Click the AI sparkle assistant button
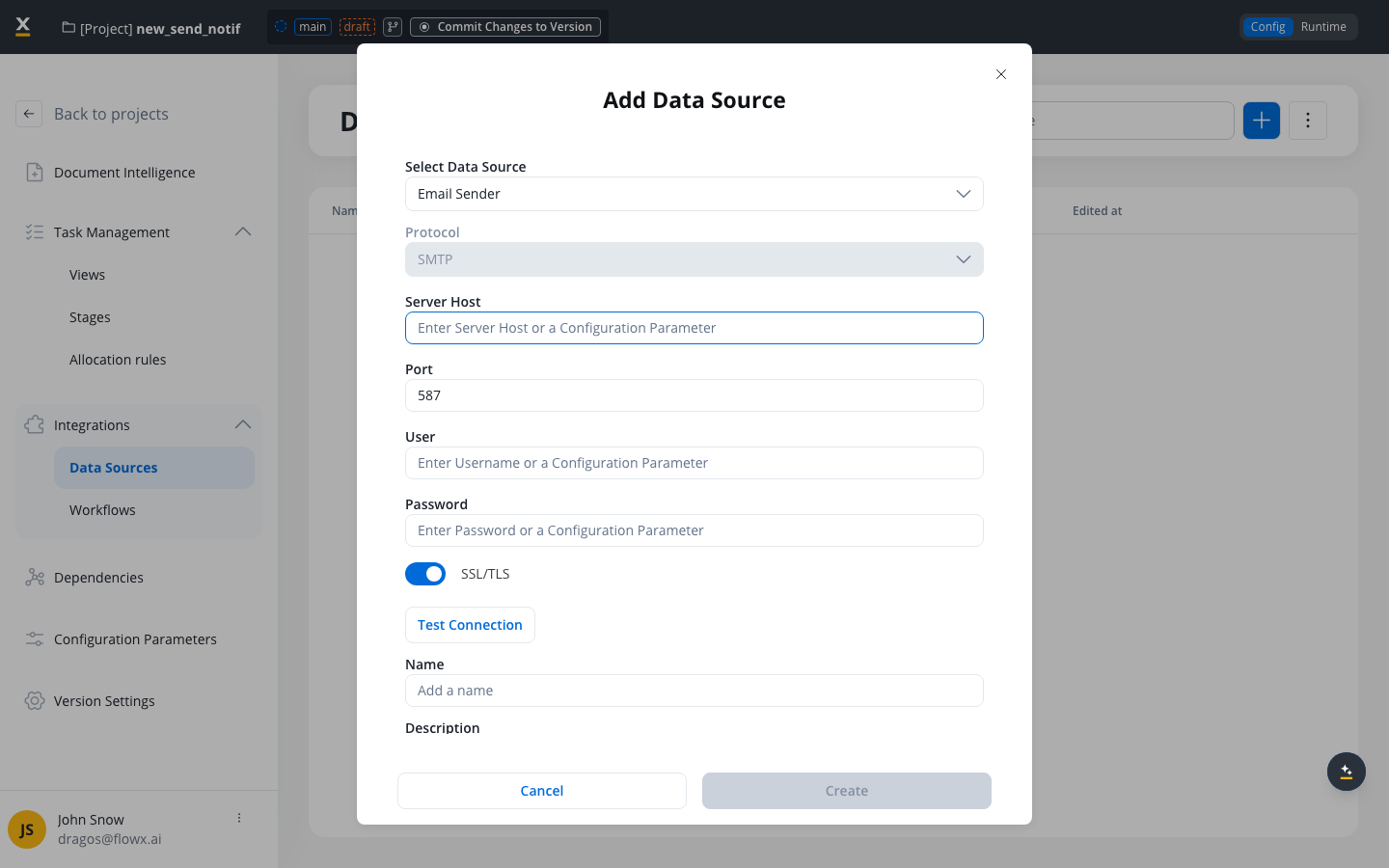Screen dimensions: 1389x868 pos(1346,772)
